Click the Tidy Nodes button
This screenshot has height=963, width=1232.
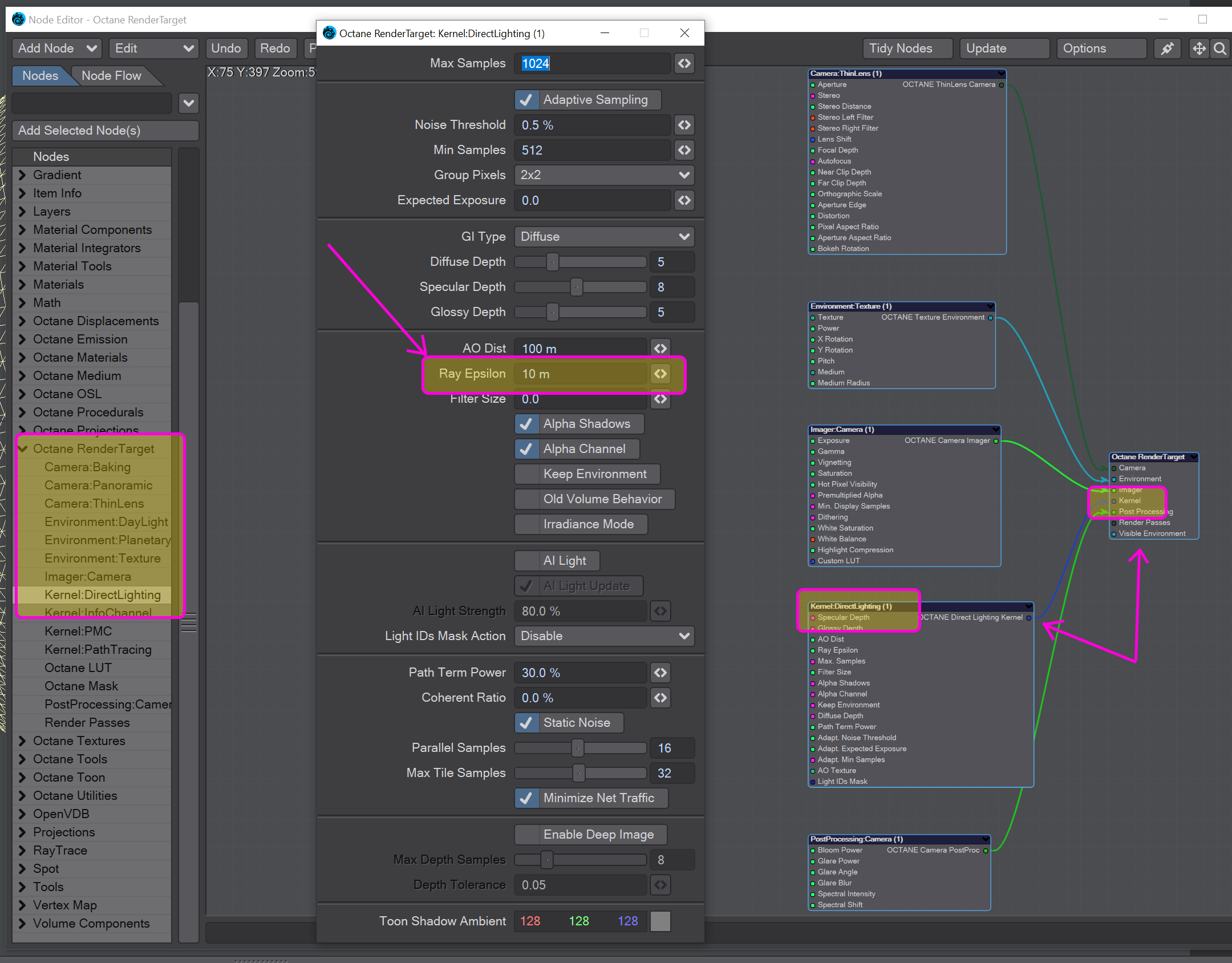(x=906, y=48)
